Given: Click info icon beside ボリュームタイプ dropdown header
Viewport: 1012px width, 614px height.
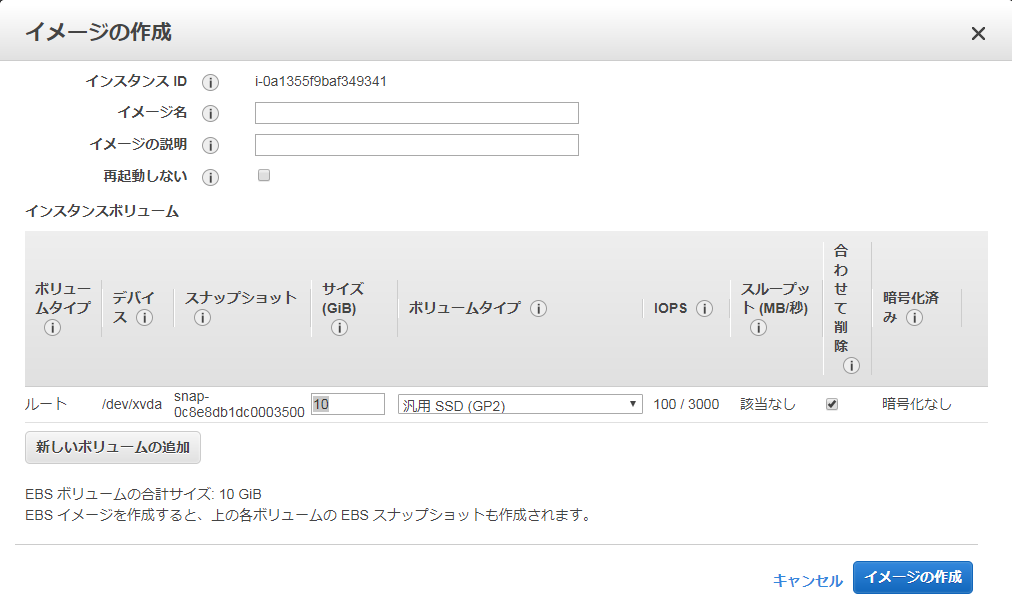Looking at the screenshot, I should click(x=538, y=308).
